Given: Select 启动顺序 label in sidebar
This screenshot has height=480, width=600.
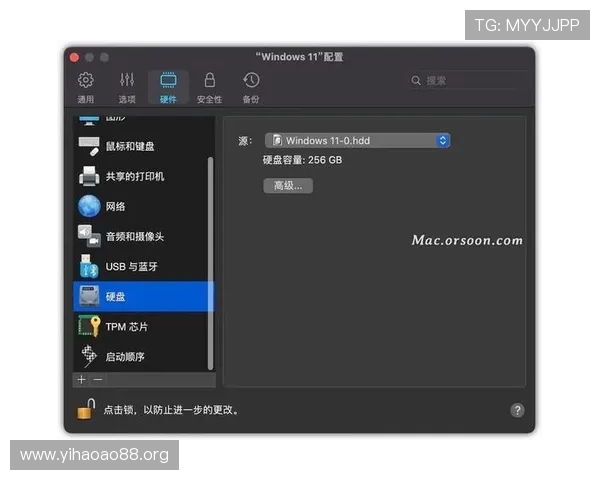Looking at the screenshot, I should 125,357.
